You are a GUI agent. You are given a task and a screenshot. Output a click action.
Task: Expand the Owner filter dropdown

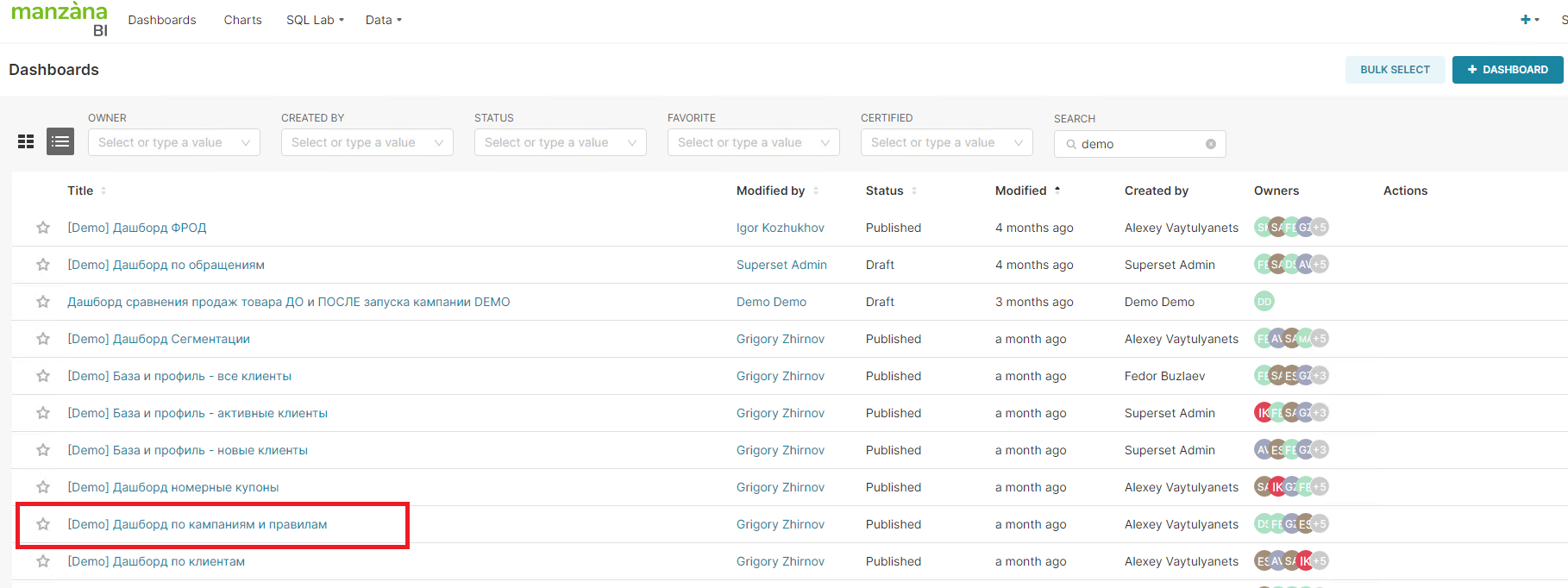173,142
